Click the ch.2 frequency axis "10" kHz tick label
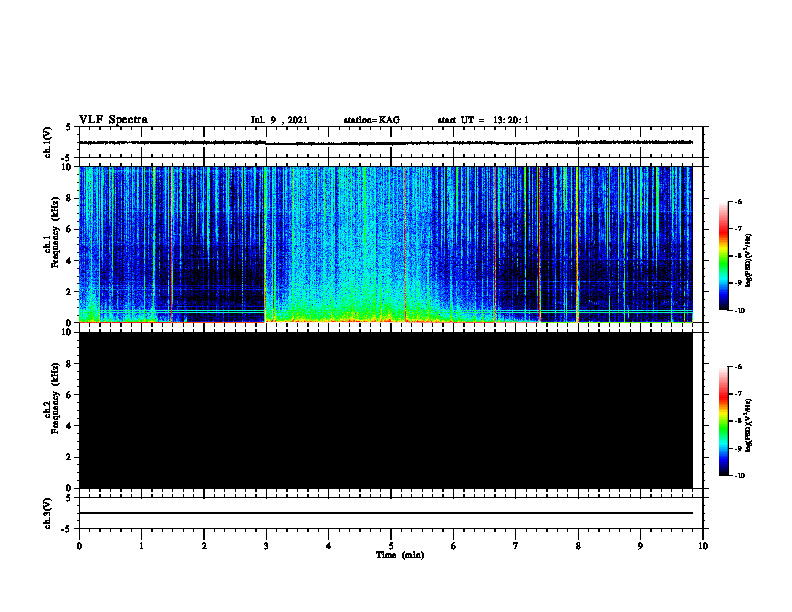Screen dimensions: 792x612 [67, 332]
